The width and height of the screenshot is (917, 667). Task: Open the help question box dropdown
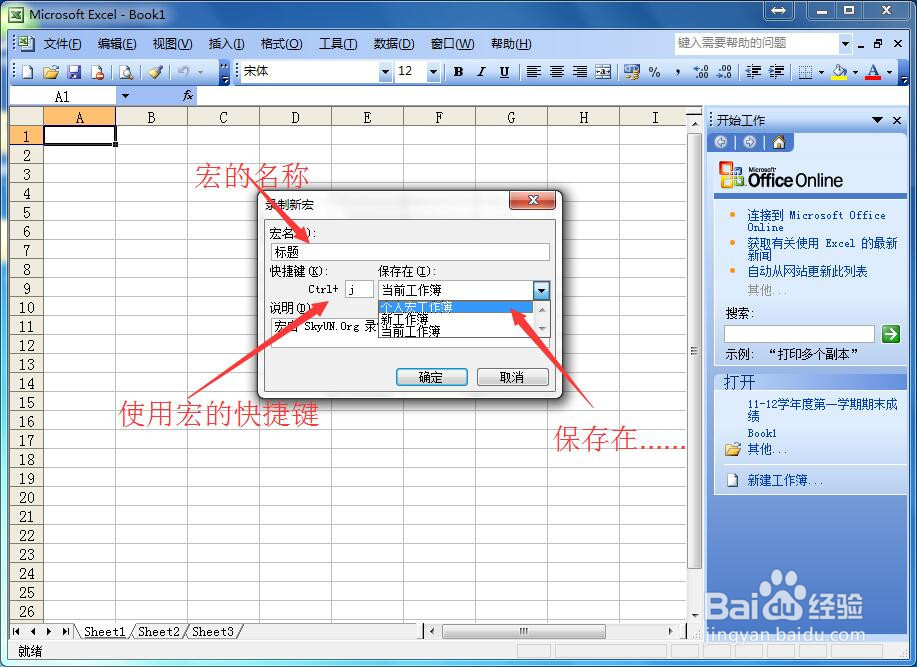point(845,43)
